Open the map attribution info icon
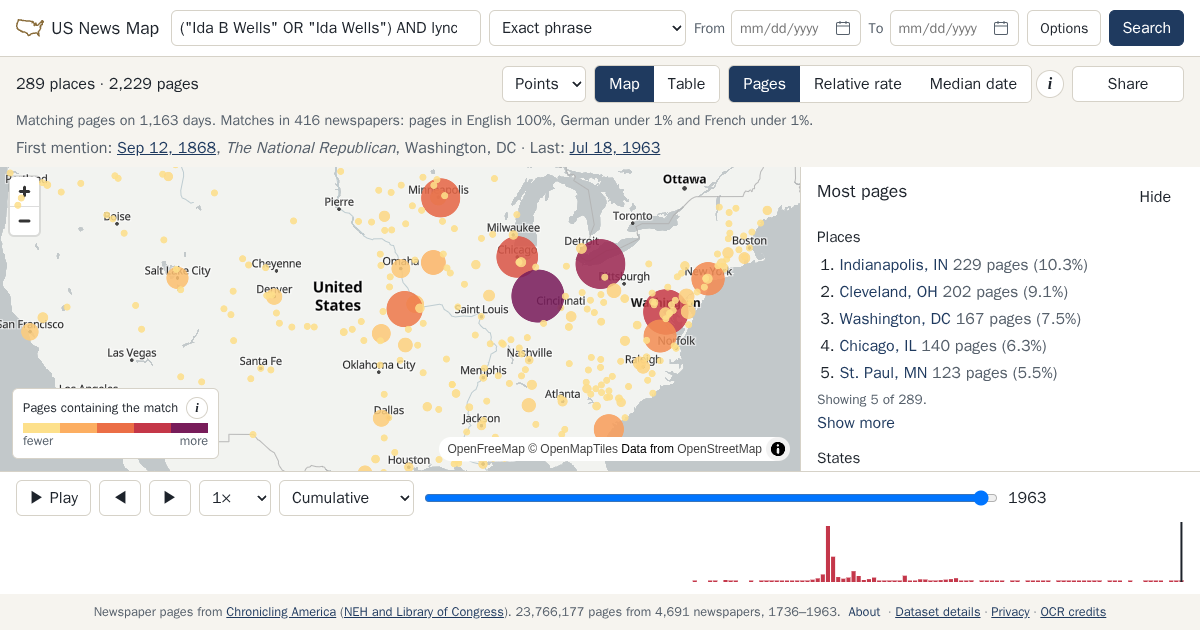Viewport: 1200px width, 630px height. pos(778,449)
